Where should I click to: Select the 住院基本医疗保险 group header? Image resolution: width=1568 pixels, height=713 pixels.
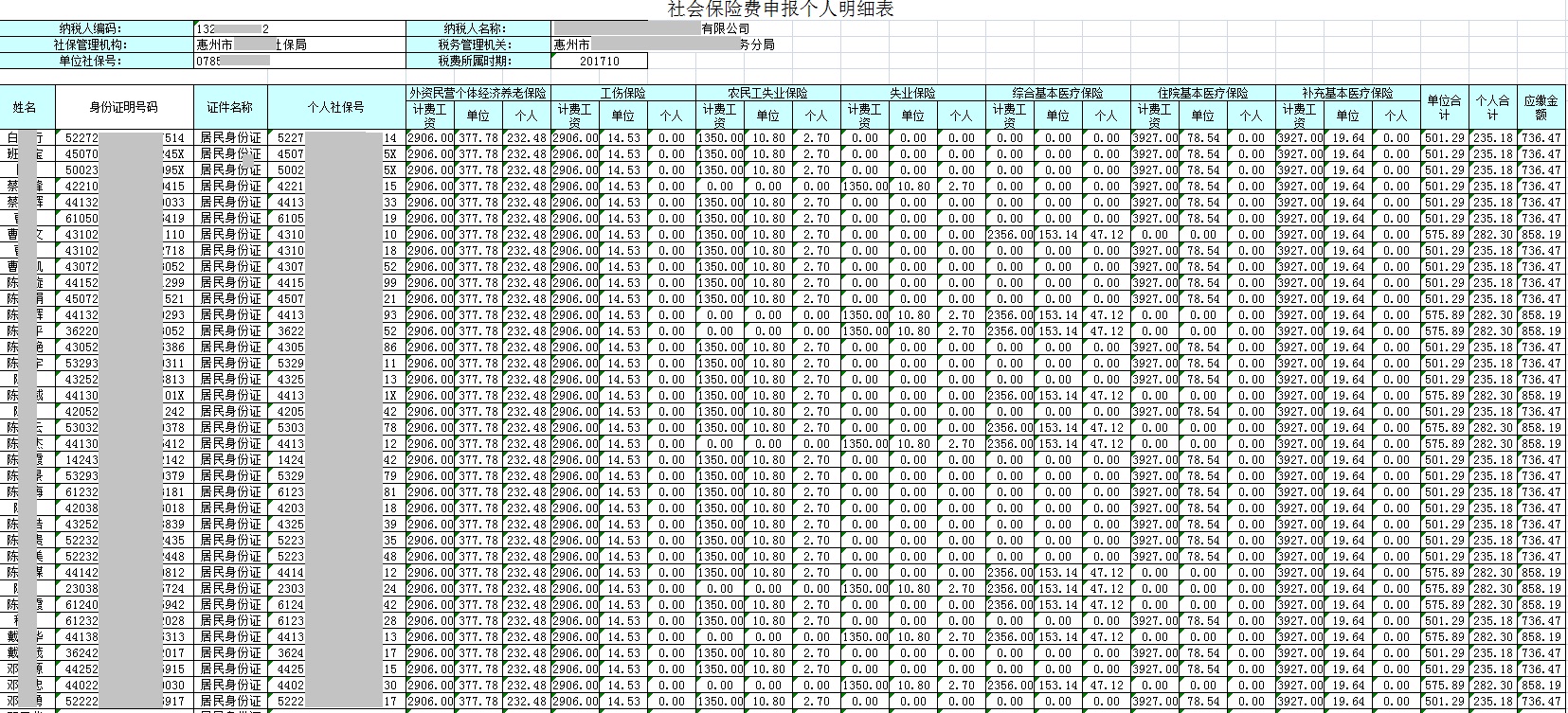1203,93
